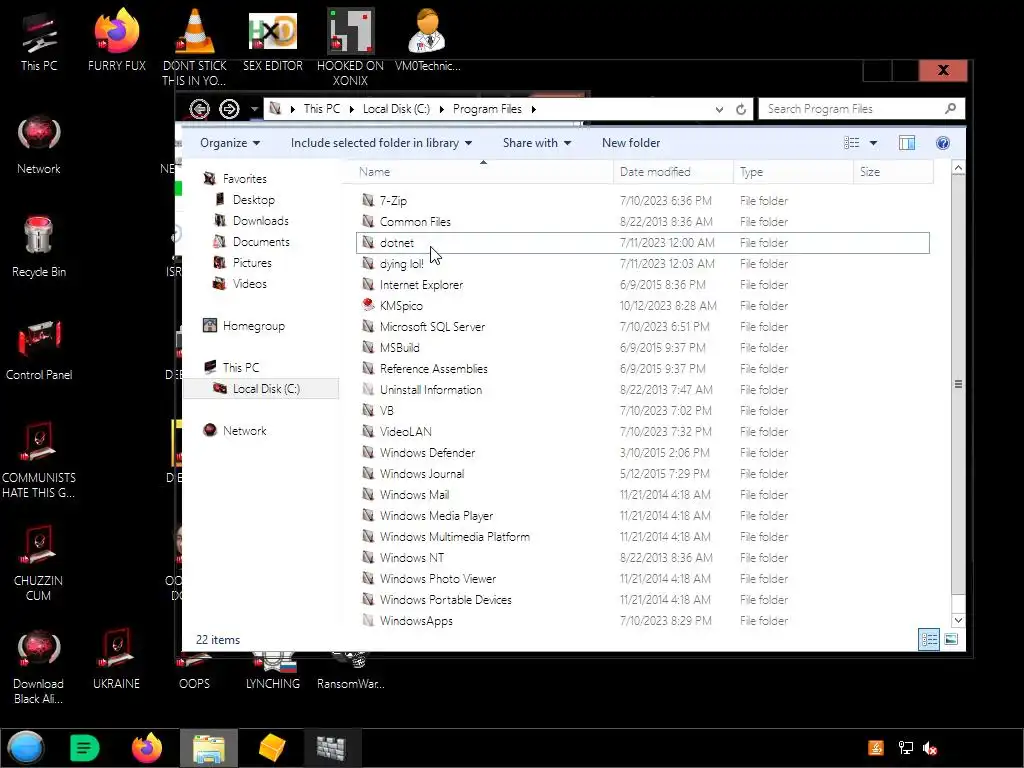Viewport: 1024px width, 768px height.
Task: Click the change view icon
Action: [852, 143]
